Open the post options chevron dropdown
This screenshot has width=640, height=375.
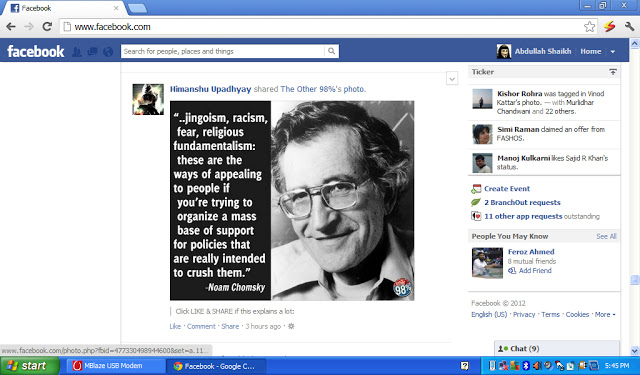pyautogui.click(x=452, y=78)
